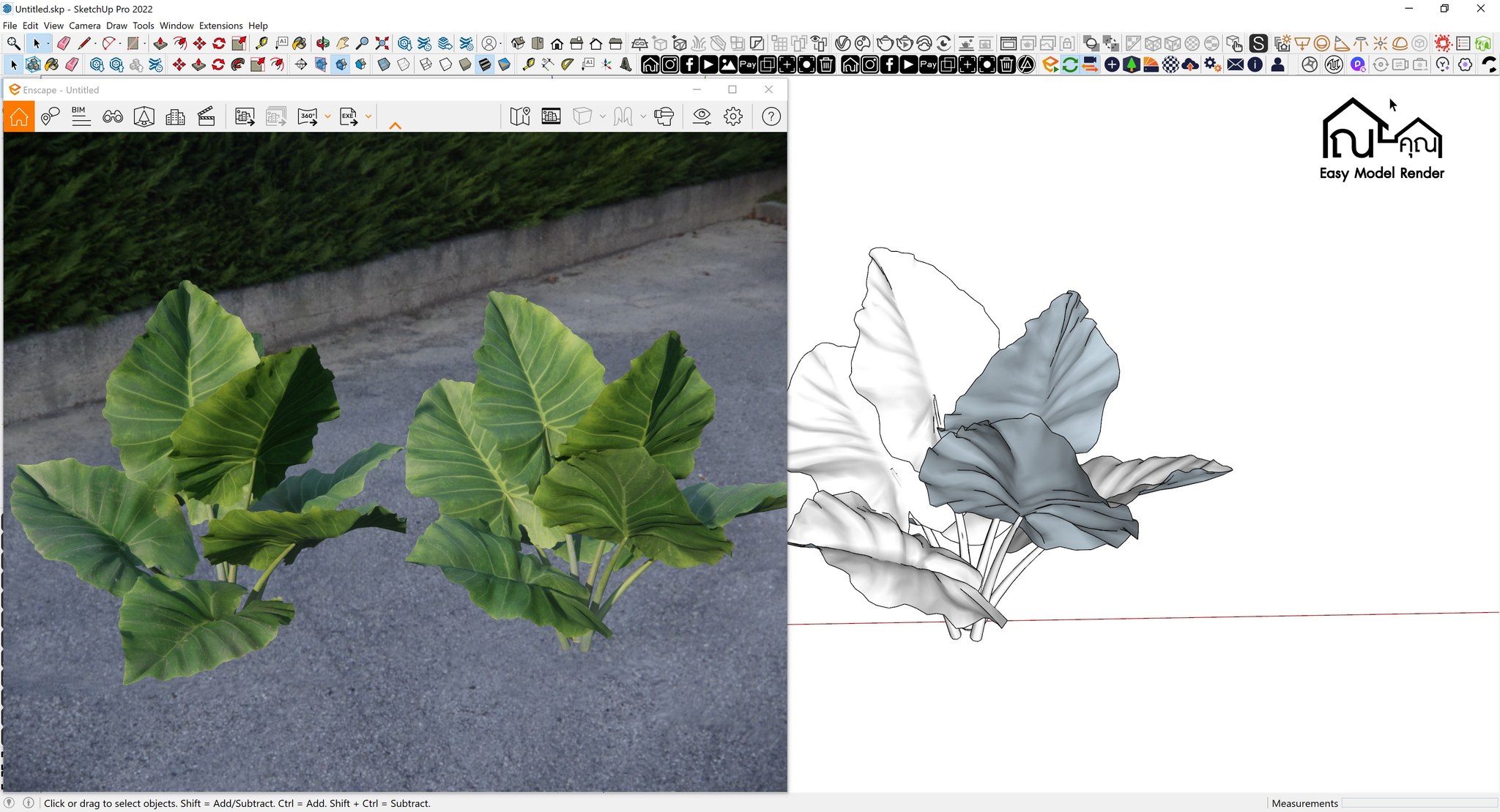The width and height of the screenshot is (1500, 812).
Task: Click Enscape live updates sync icon
Action: pos(1070,65)
